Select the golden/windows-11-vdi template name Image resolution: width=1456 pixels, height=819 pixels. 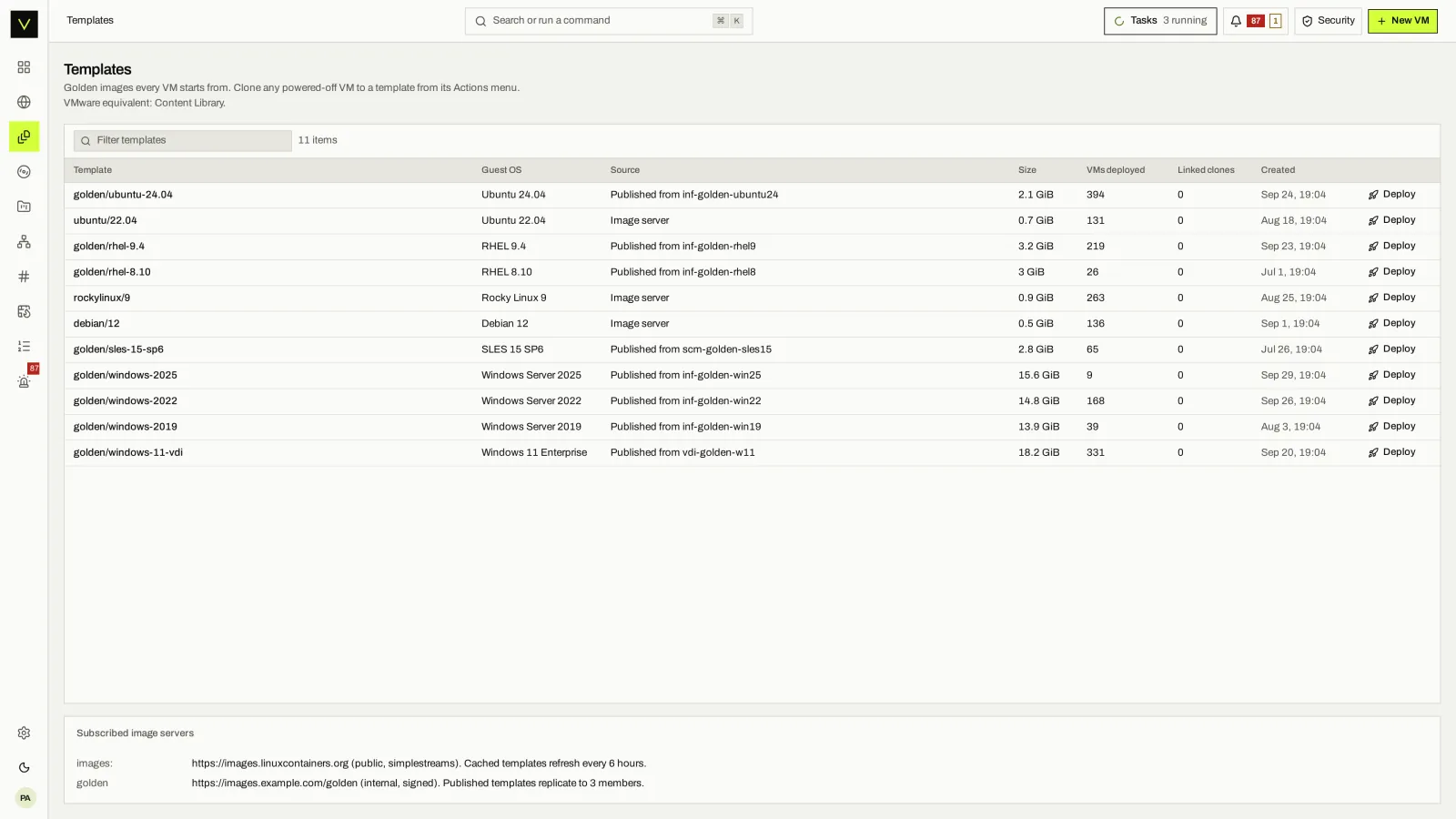[128, 453]
